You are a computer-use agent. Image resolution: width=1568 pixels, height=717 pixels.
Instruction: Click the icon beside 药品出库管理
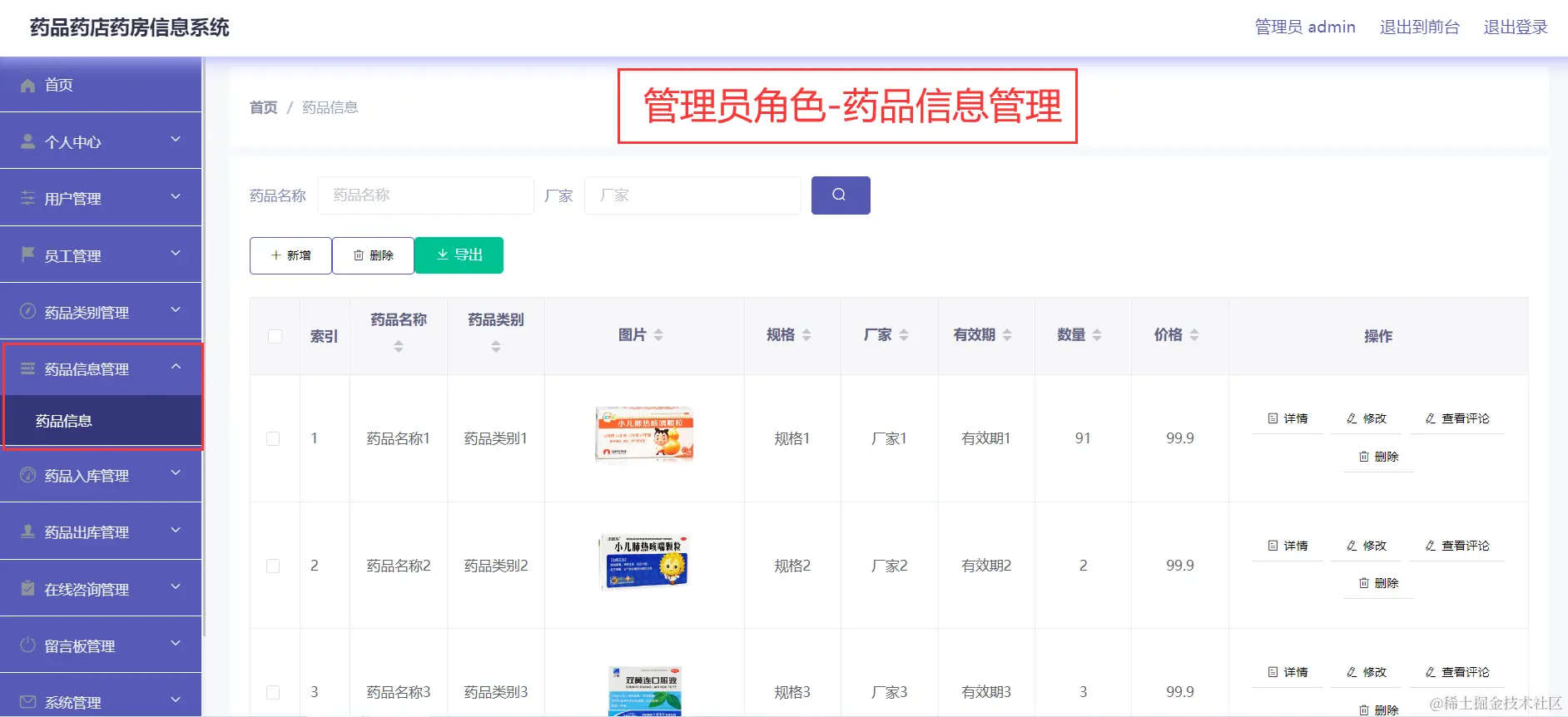coord(27,532)
